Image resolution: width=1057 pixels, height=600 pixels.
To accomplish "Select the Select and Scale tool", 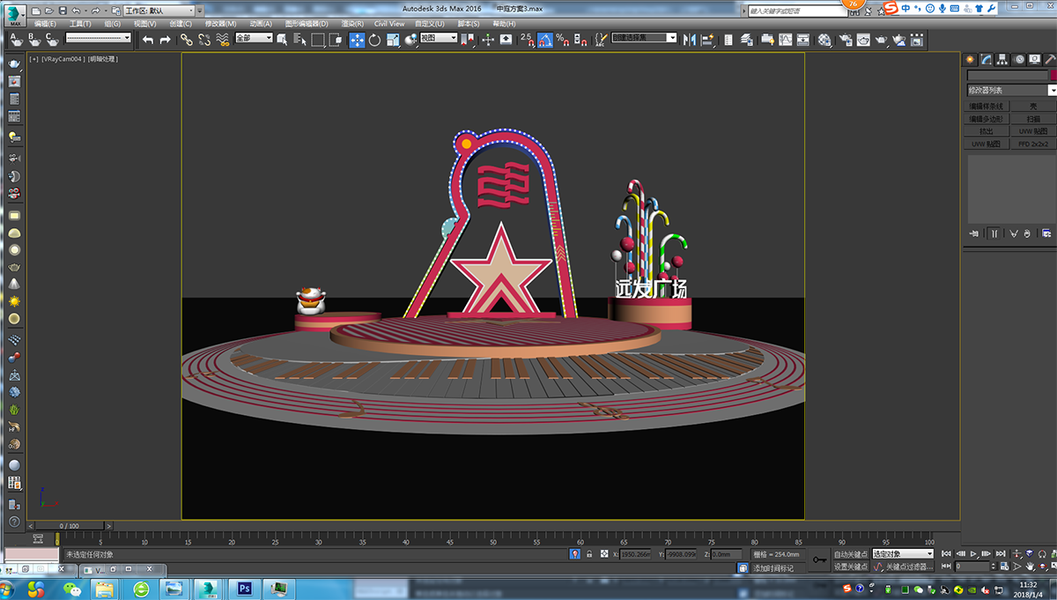I will pos(393,40).
